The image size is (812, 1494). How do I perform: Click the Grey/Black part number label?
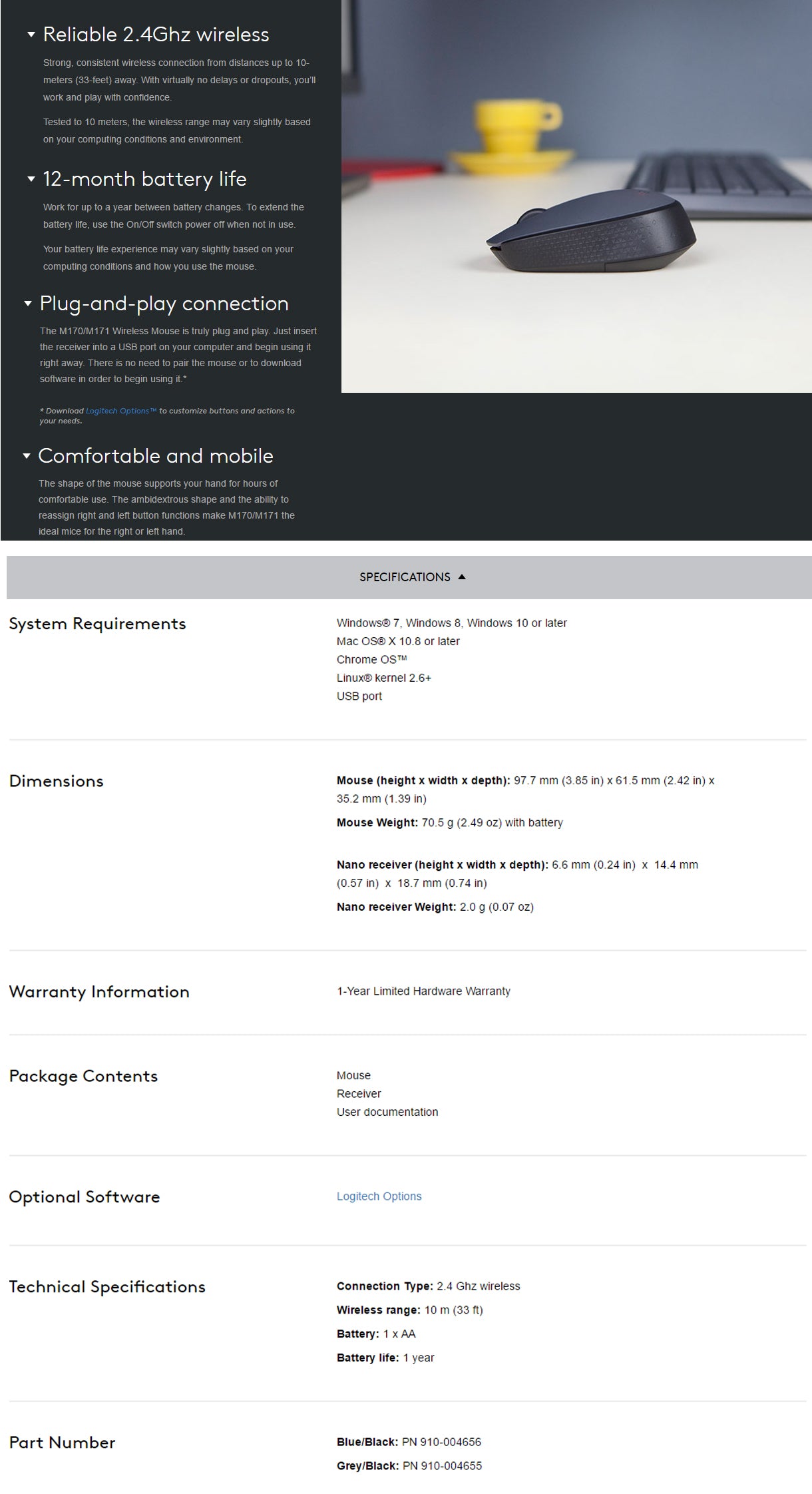pos(367,1465)
